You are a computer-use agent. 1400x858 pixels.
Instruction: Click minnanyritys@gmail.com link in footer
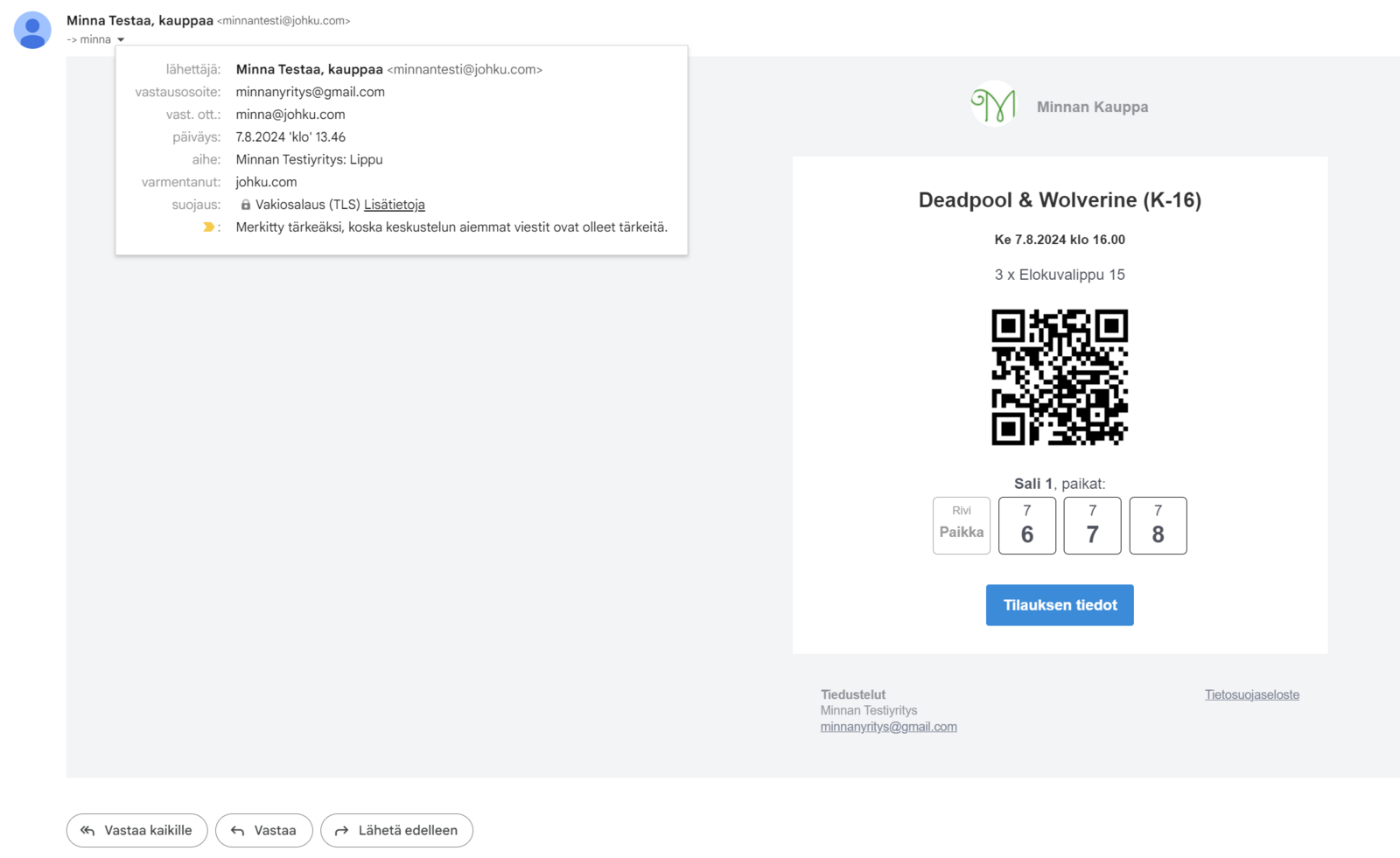click(x=888, y=727)
